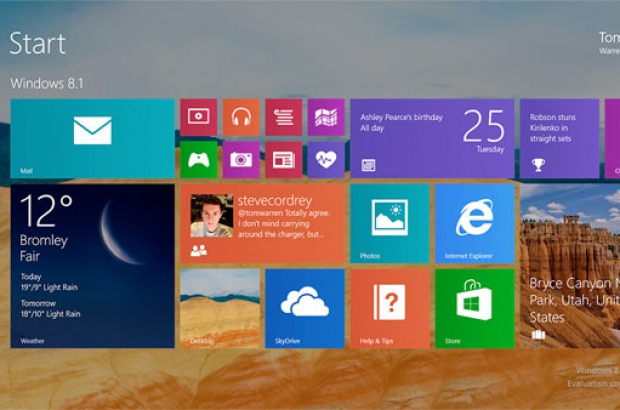Open the Help & Tips tile
The height and width of the screenshot is (410, 620).
coord(390,308)
